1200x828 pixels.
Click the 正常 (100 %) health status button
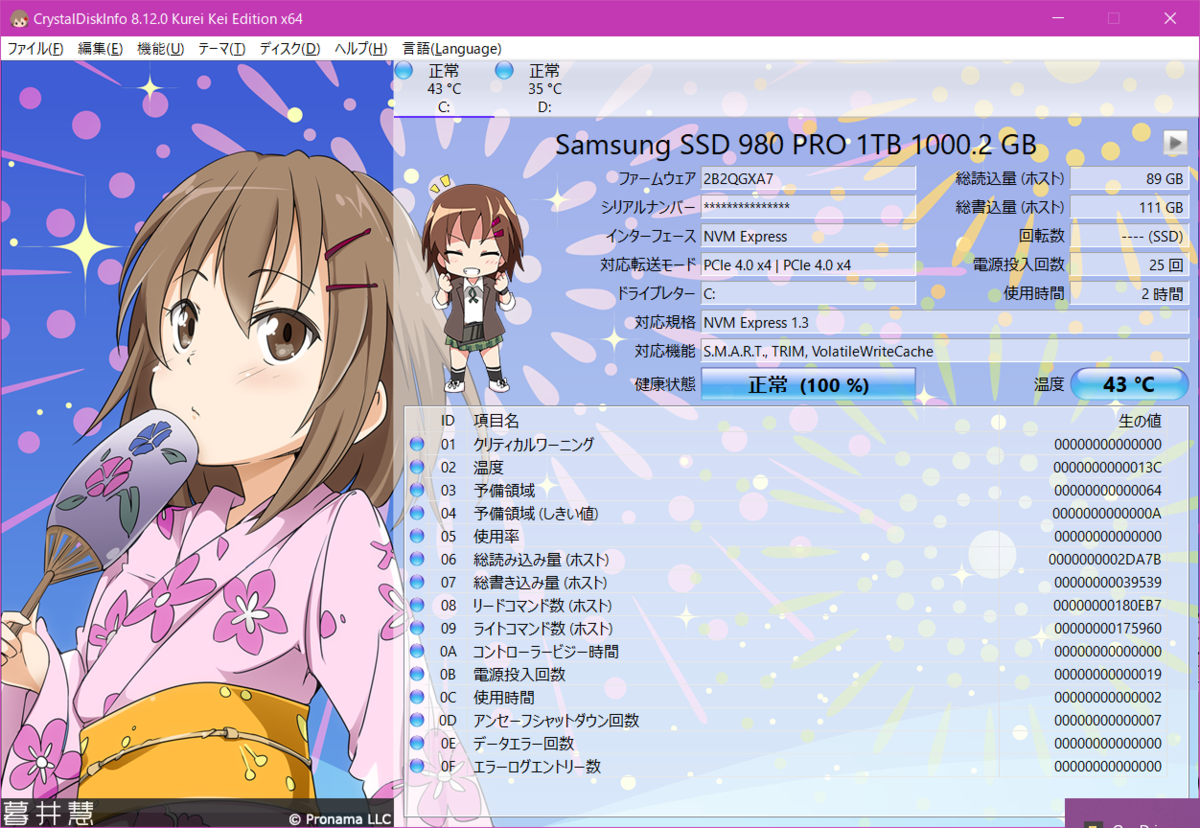point(808,385)
